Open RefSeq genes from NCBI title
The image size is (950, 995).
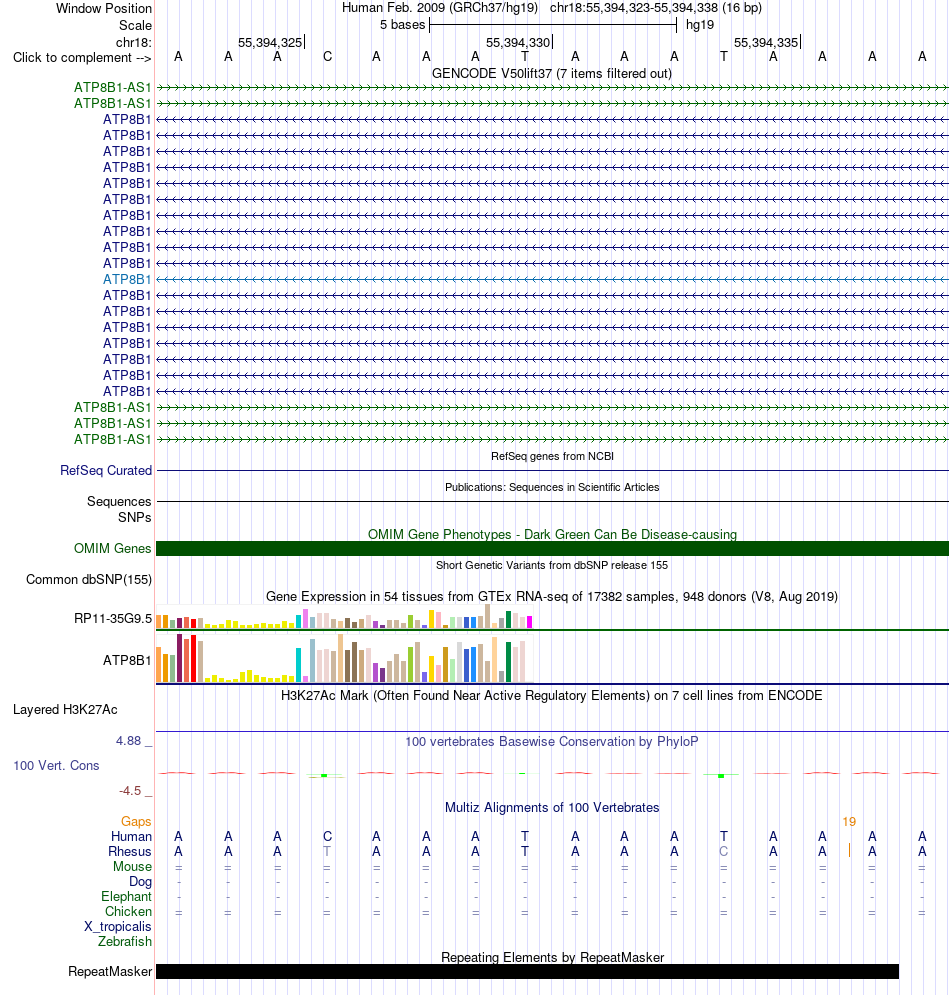click(552, 456)
